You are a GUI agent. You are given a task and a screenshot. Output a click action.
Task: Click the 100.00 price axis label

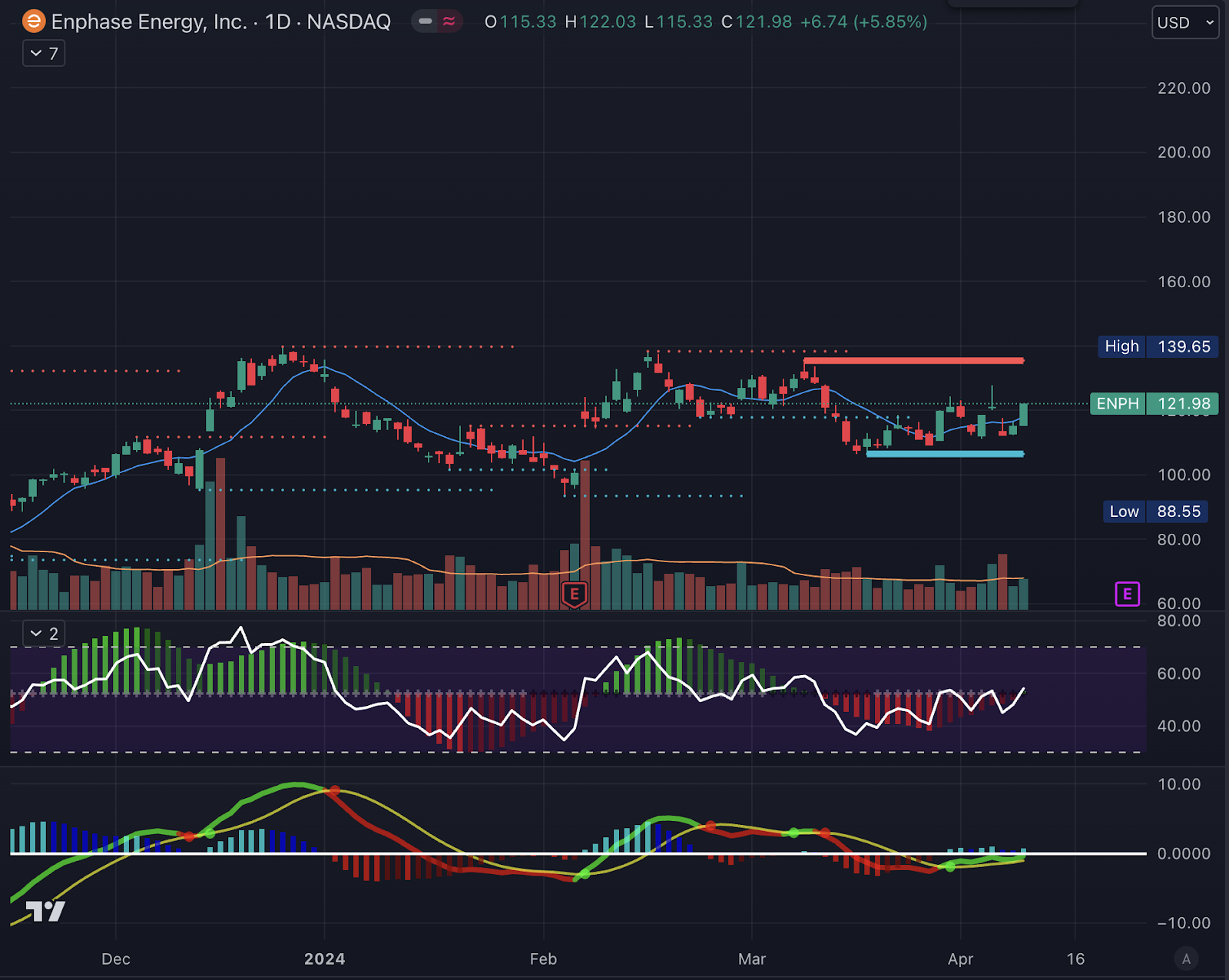pos(1184,475)
